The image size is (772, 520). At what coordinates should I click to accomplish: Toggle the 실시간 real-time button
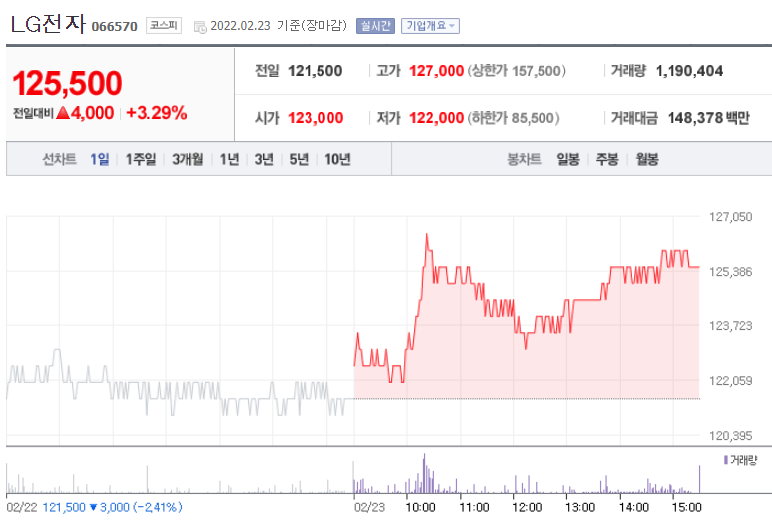375,26
